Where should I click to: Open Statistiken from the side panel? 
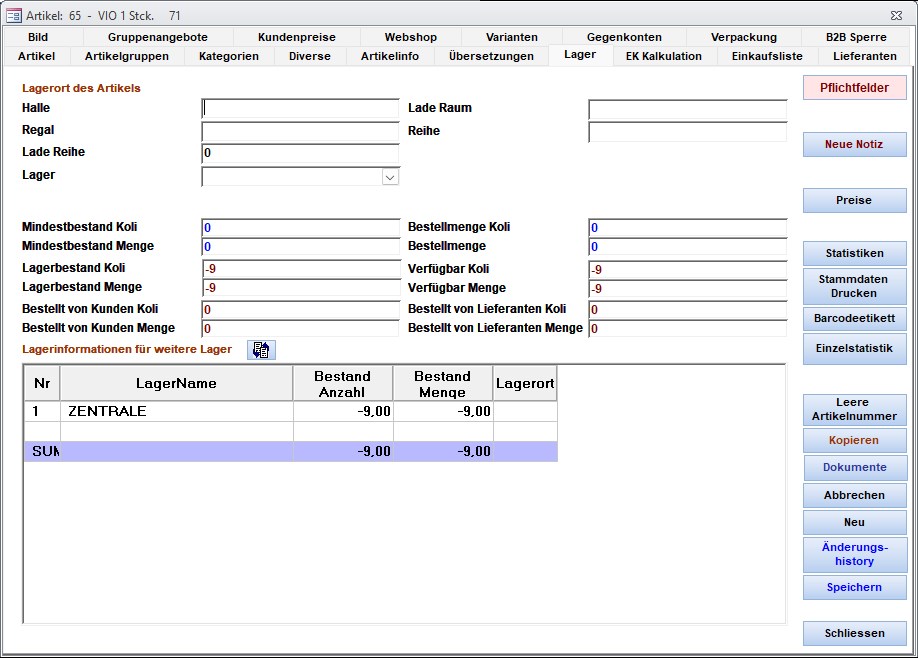pyautogui.click(x=854, y=253)
